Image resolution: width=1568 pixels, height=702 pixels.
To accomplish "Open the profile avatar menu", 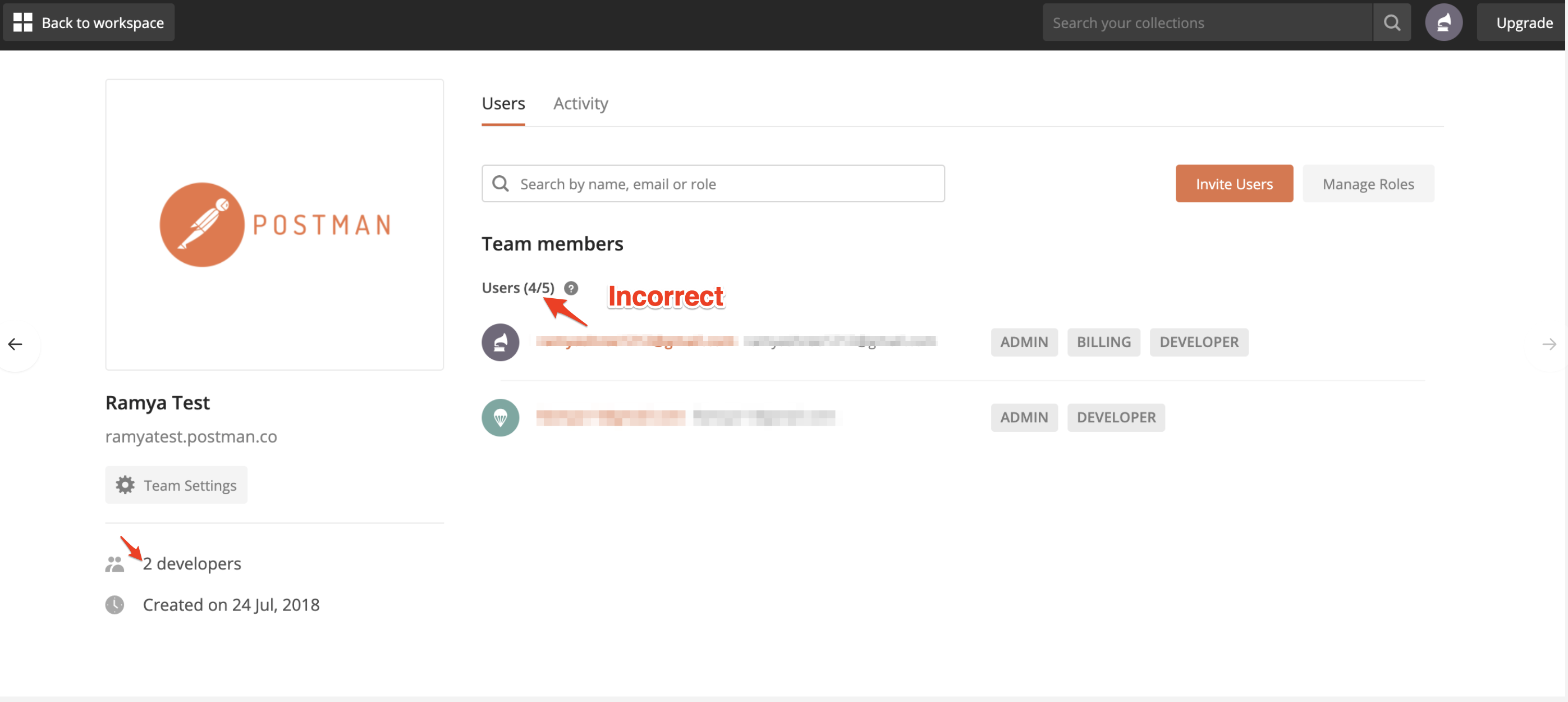I will point(1445,22).
